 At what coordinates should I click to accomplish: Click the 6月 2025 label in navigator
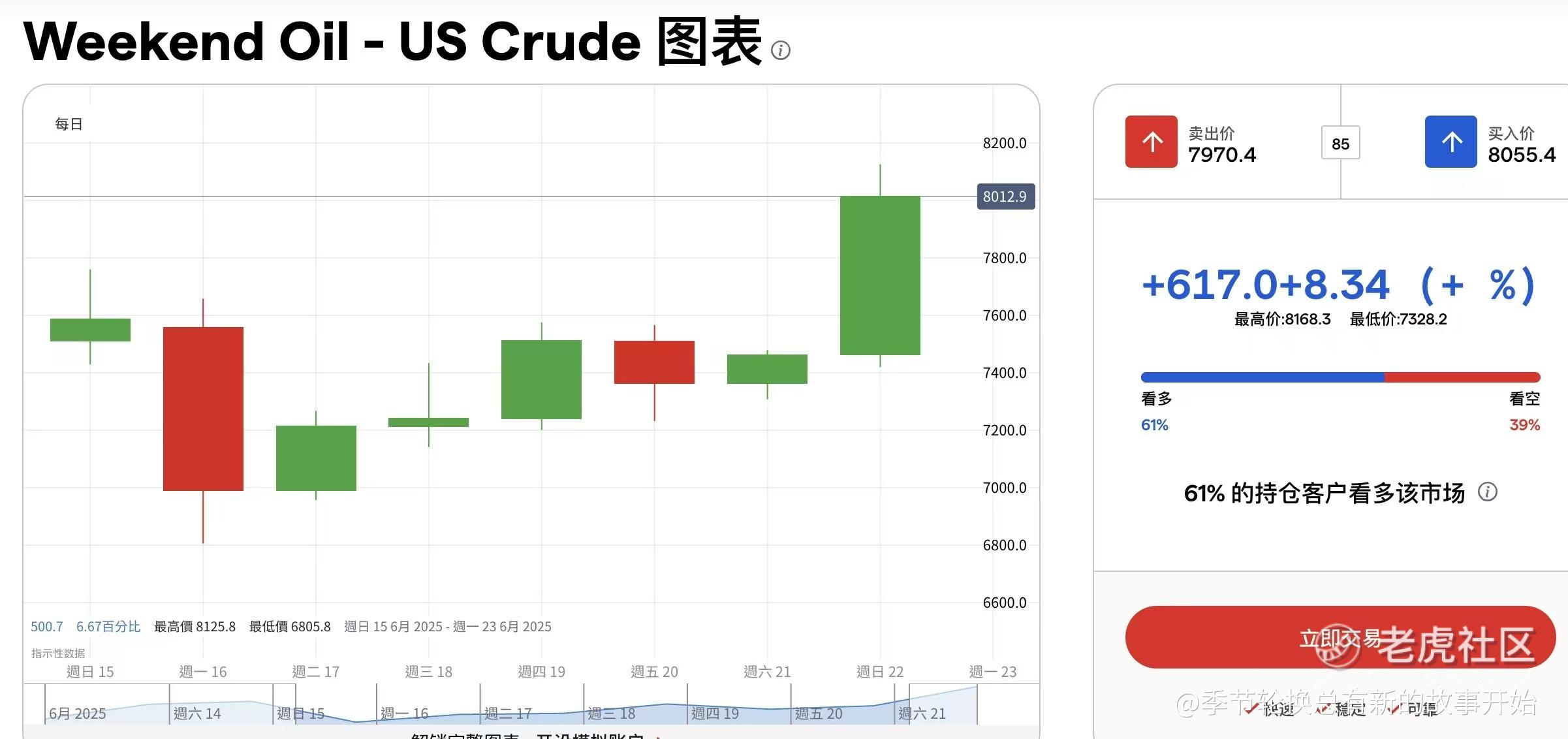(77, 714)
